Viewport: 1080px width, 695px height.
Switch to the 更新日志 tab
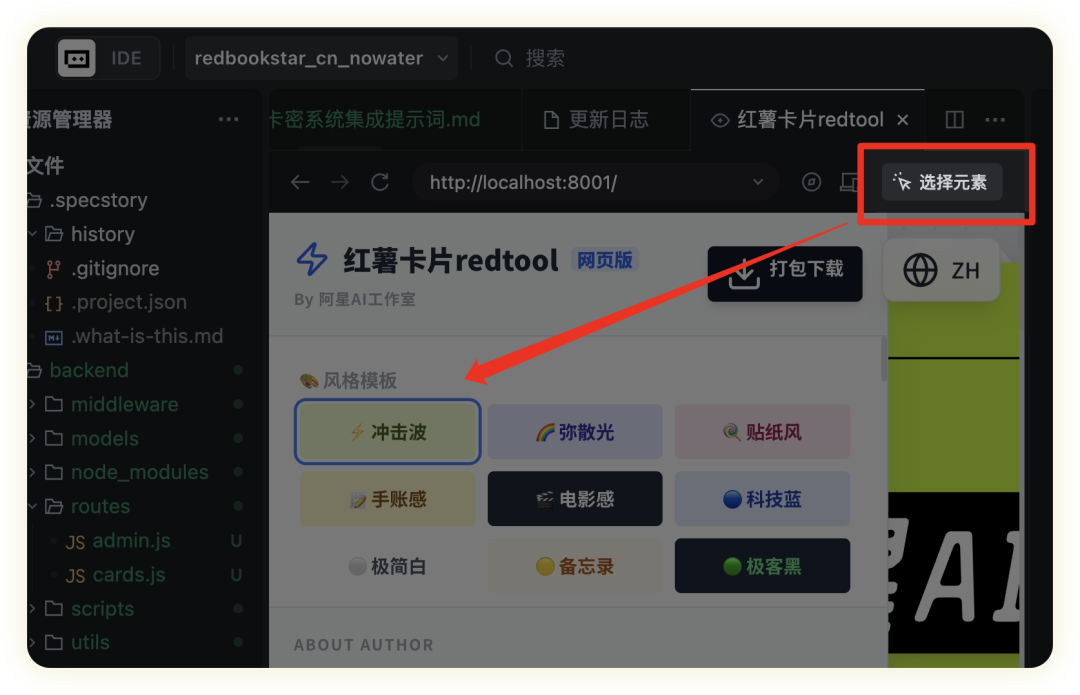pos(596,120)
